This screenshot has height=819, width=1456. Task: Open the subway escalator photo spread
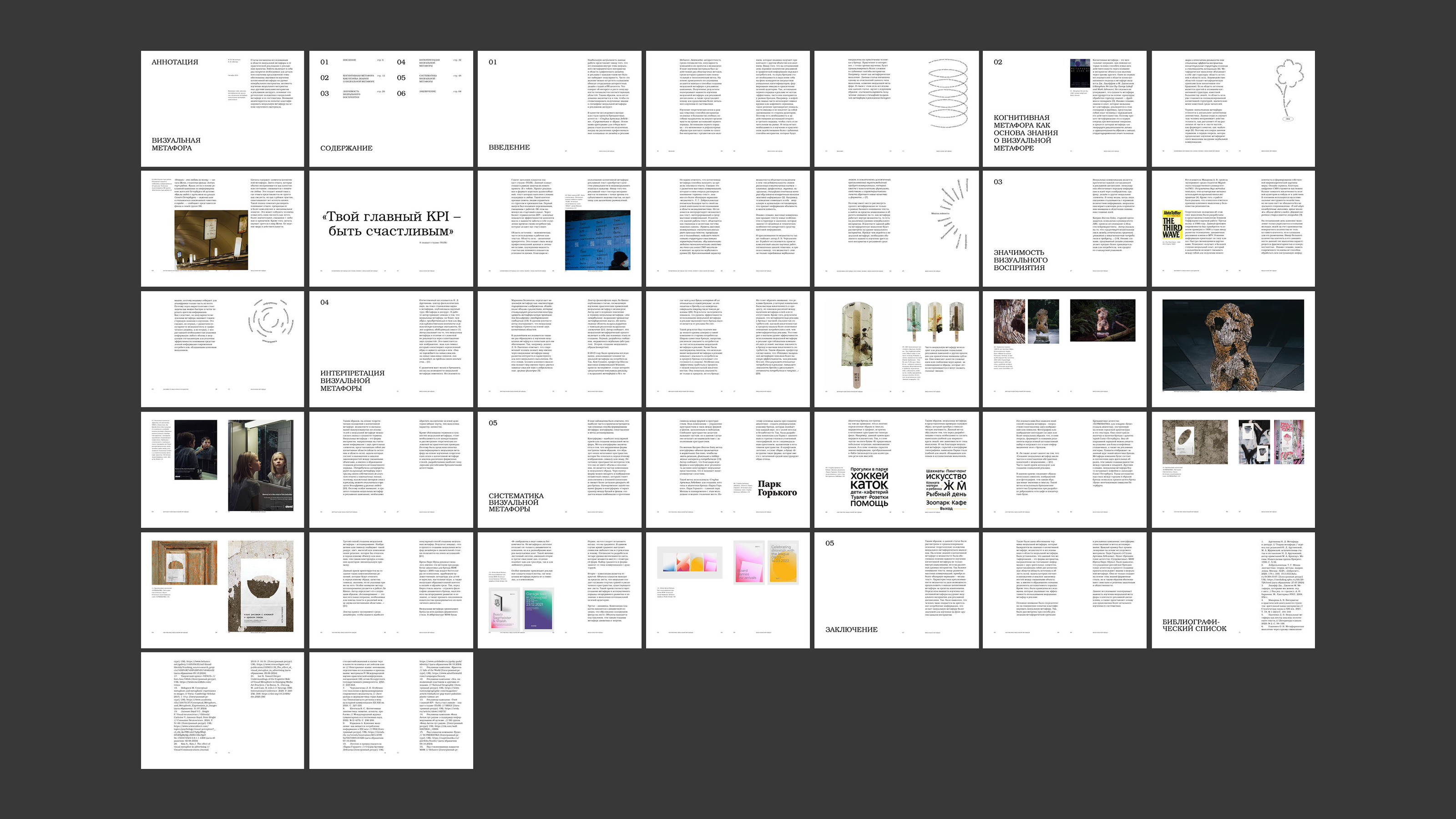point(222,228)
